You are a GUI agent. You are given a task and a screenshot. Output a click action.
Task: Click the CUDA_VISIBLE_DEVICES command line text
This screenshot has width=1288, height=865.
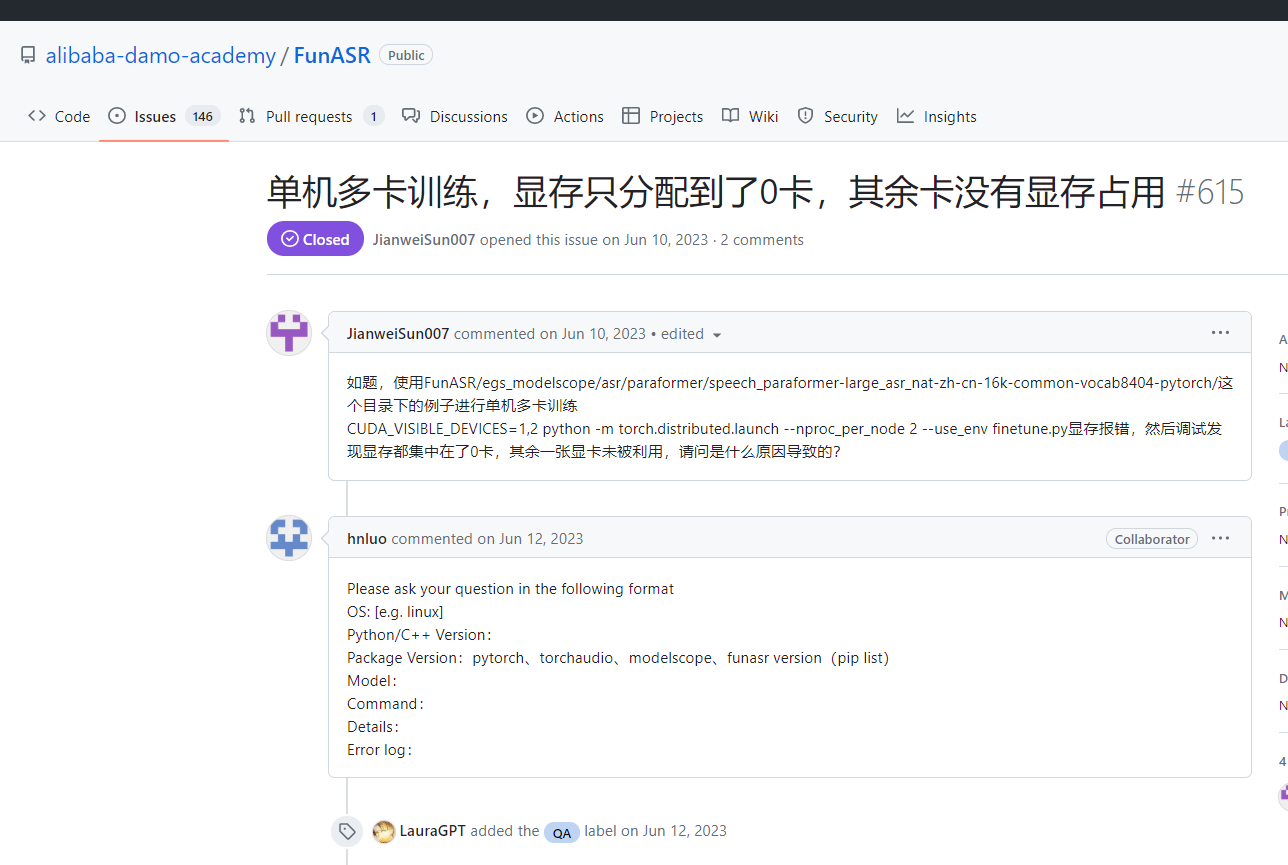click(x=784, y=428)
